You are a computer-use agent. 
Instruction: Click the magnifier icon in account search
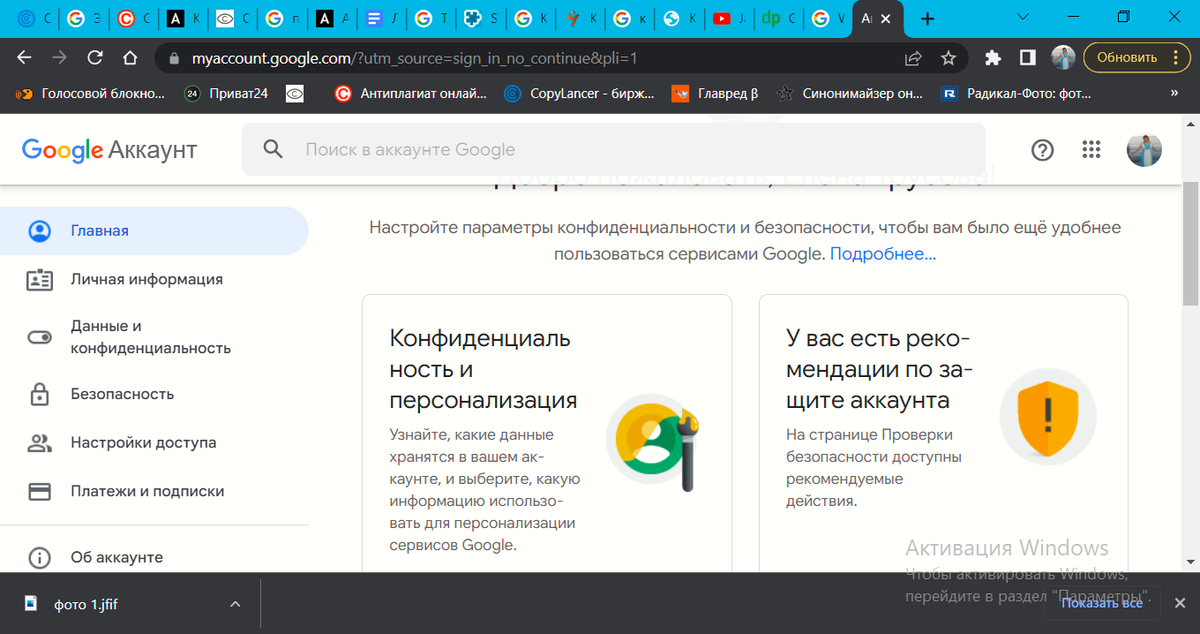273,150
